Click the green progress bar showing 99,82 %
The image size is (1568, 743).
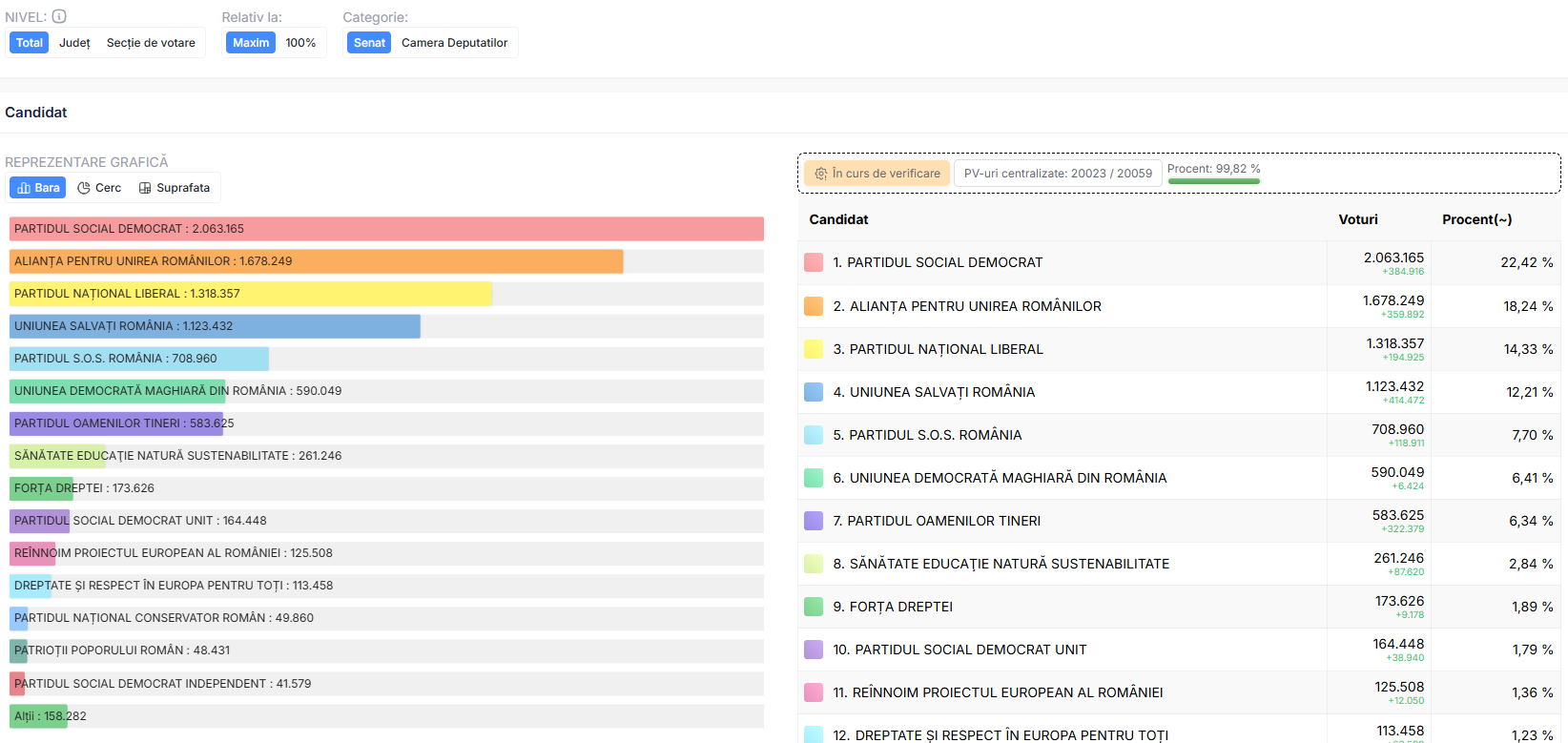click(x=1213, y=181)
